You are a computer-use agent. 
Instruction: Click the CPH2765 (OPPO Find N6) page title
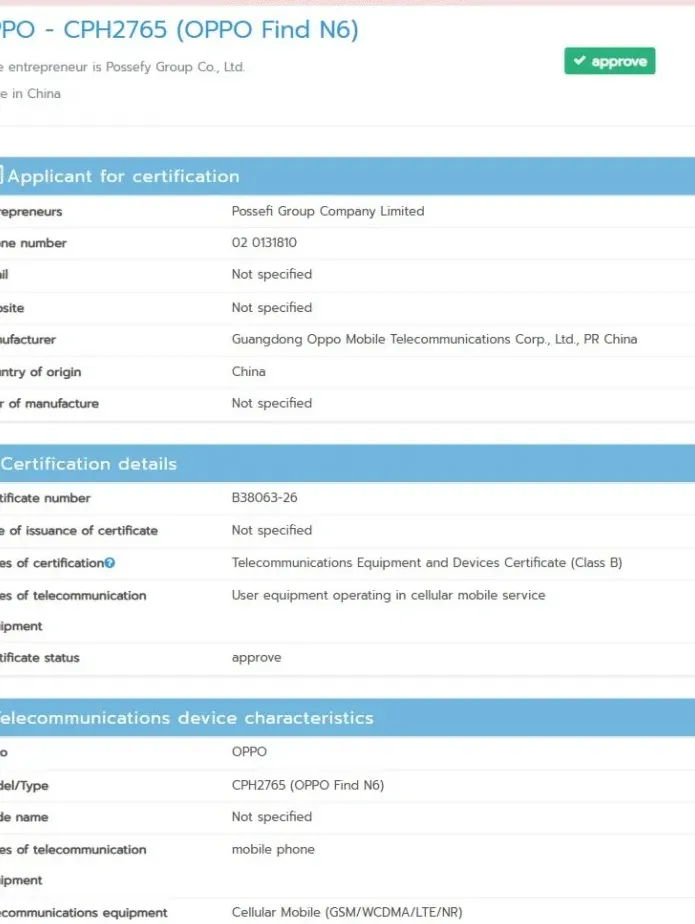click(179, 29)
